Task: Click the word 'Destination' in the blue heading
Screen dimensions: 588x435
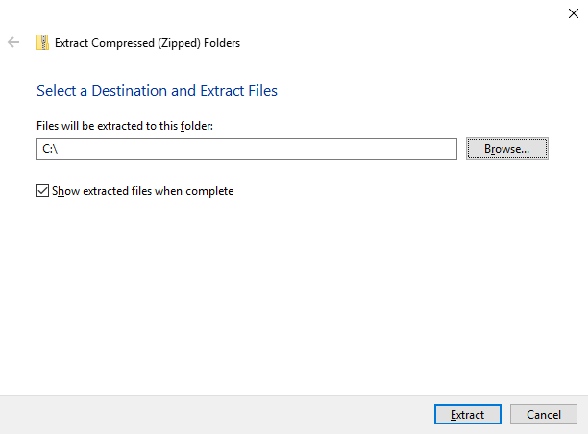Action: (x=129, y=91)
